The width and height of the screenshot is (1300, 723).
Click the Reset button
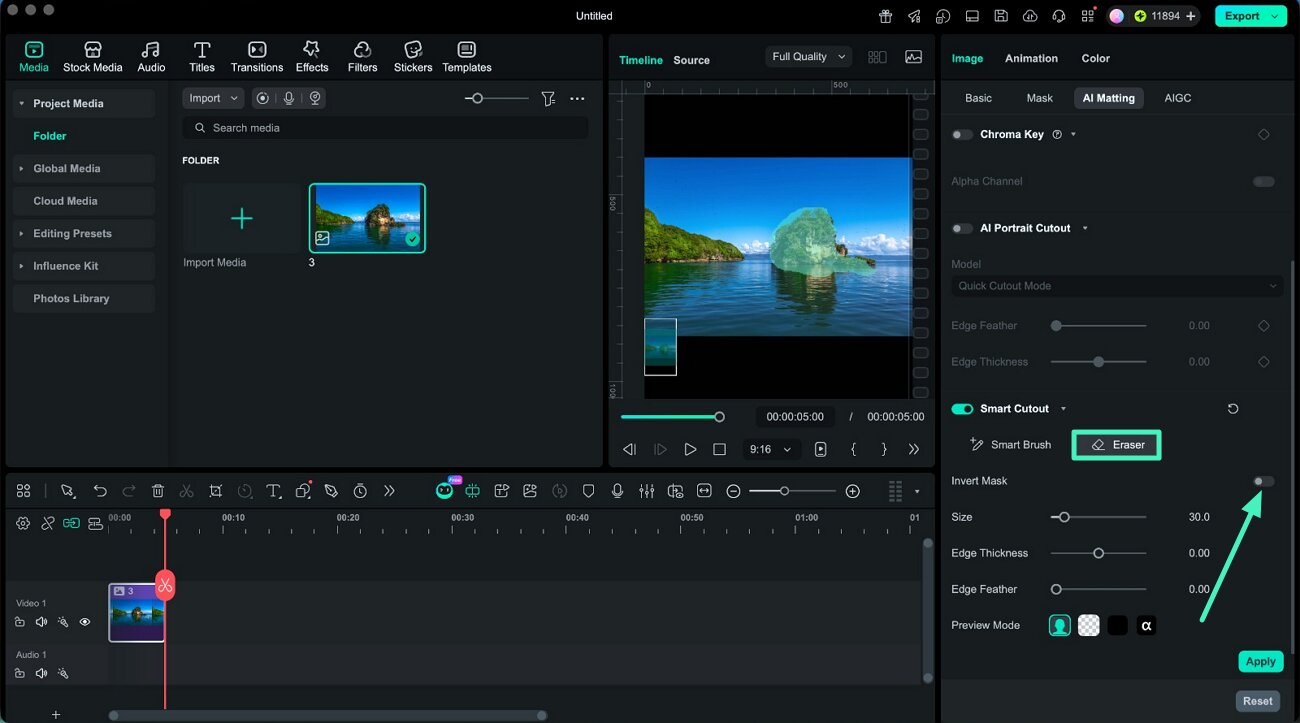tap(1258, 701)
